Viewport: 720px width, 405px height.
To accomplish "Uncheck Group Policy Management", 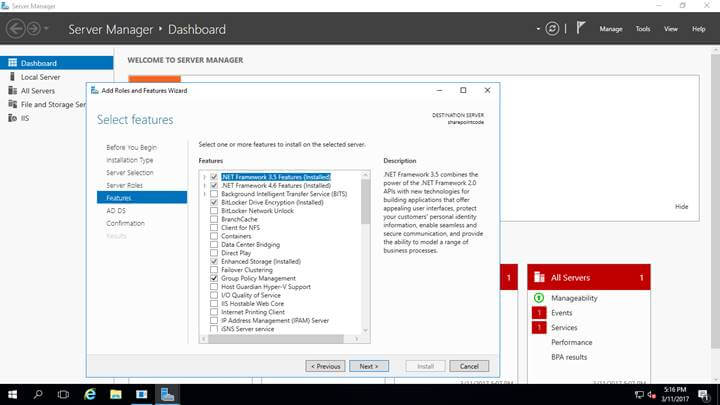I will coord(214,278).
